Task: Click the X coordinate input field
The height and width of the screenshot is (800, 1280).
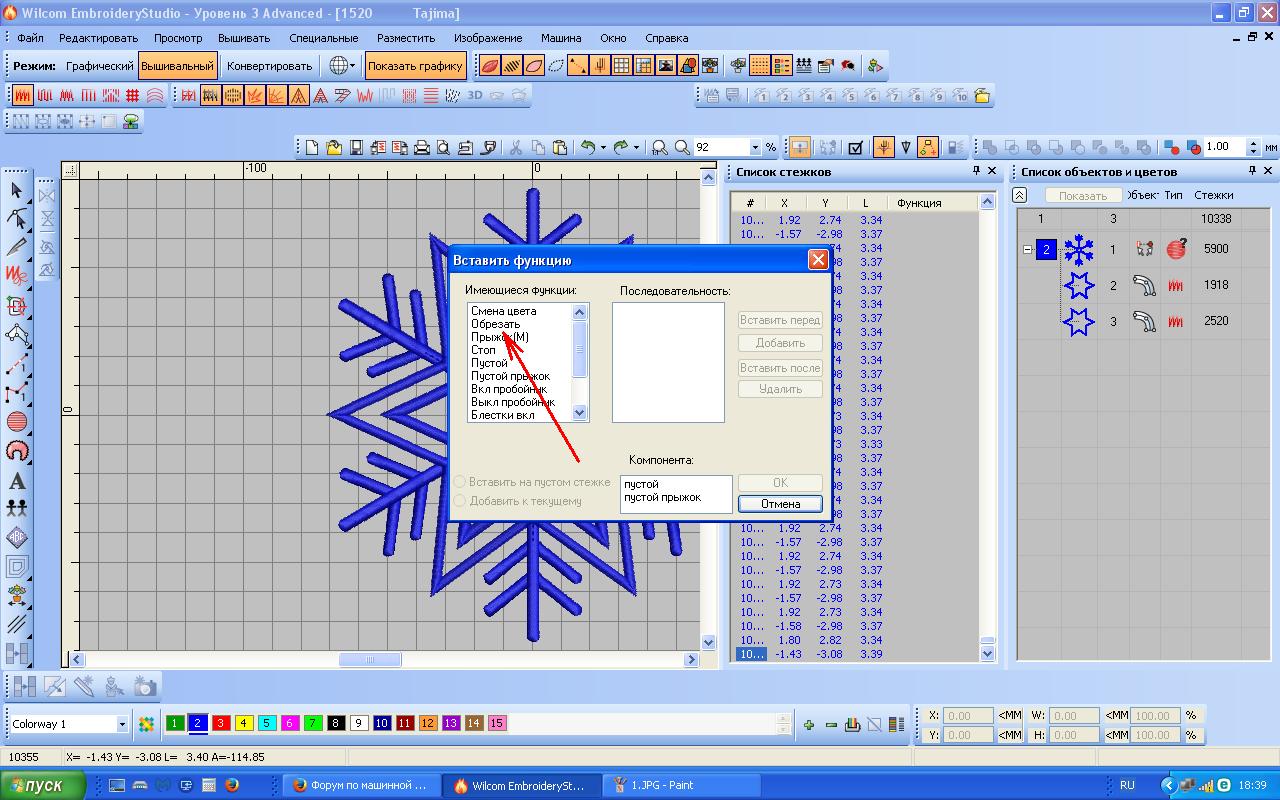Action: pos(969,716)
